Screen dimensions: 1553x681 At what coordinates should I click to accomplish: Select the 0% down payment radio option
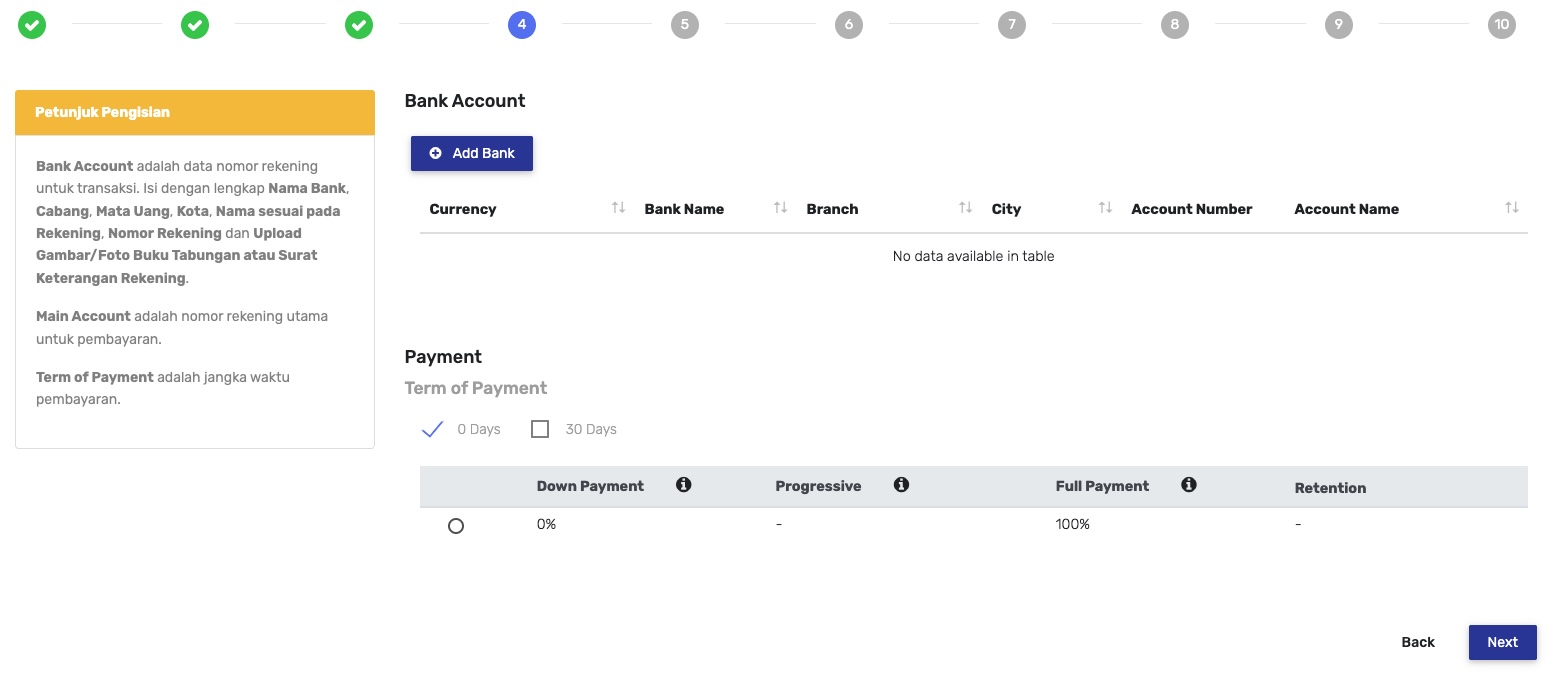(456, 526)
